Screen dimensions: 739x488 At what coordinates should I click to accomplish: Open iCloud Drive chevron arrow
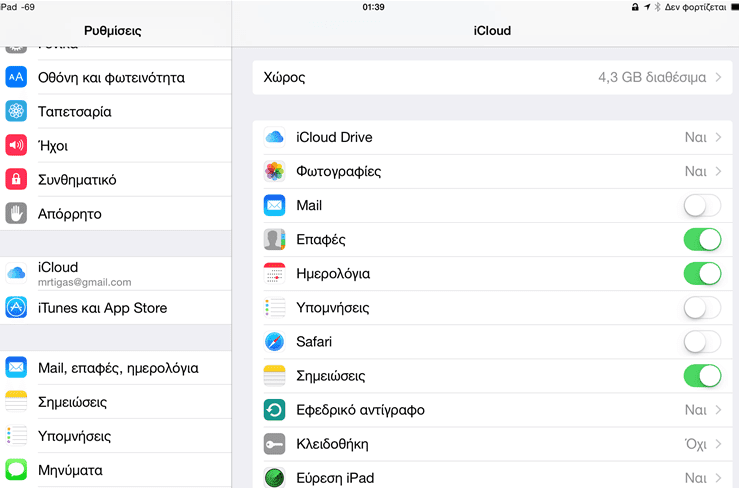tap(718, 137)
